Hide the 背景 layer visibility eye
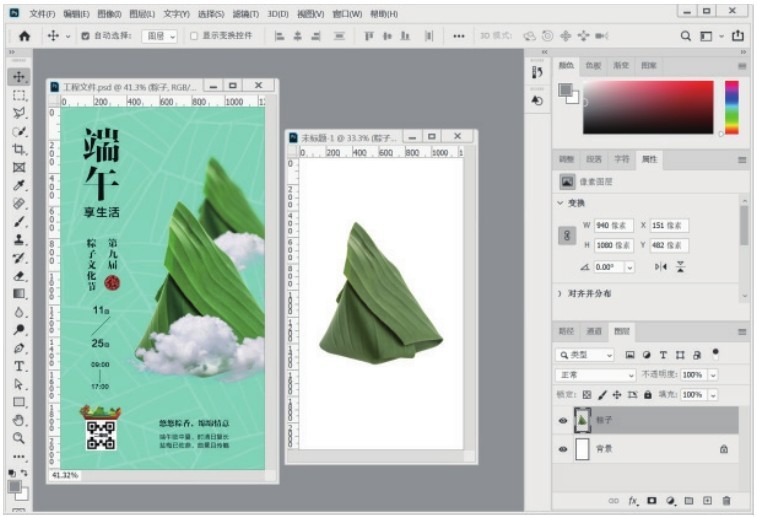The image size is (757, 517). [562, 450]
